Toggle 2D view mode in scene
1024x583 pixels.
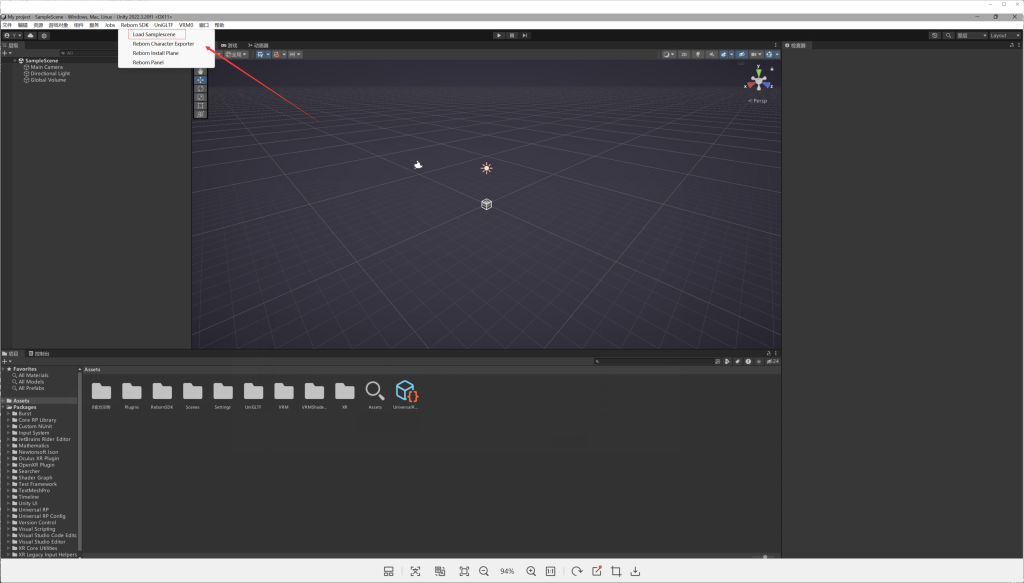pos(684,54)
